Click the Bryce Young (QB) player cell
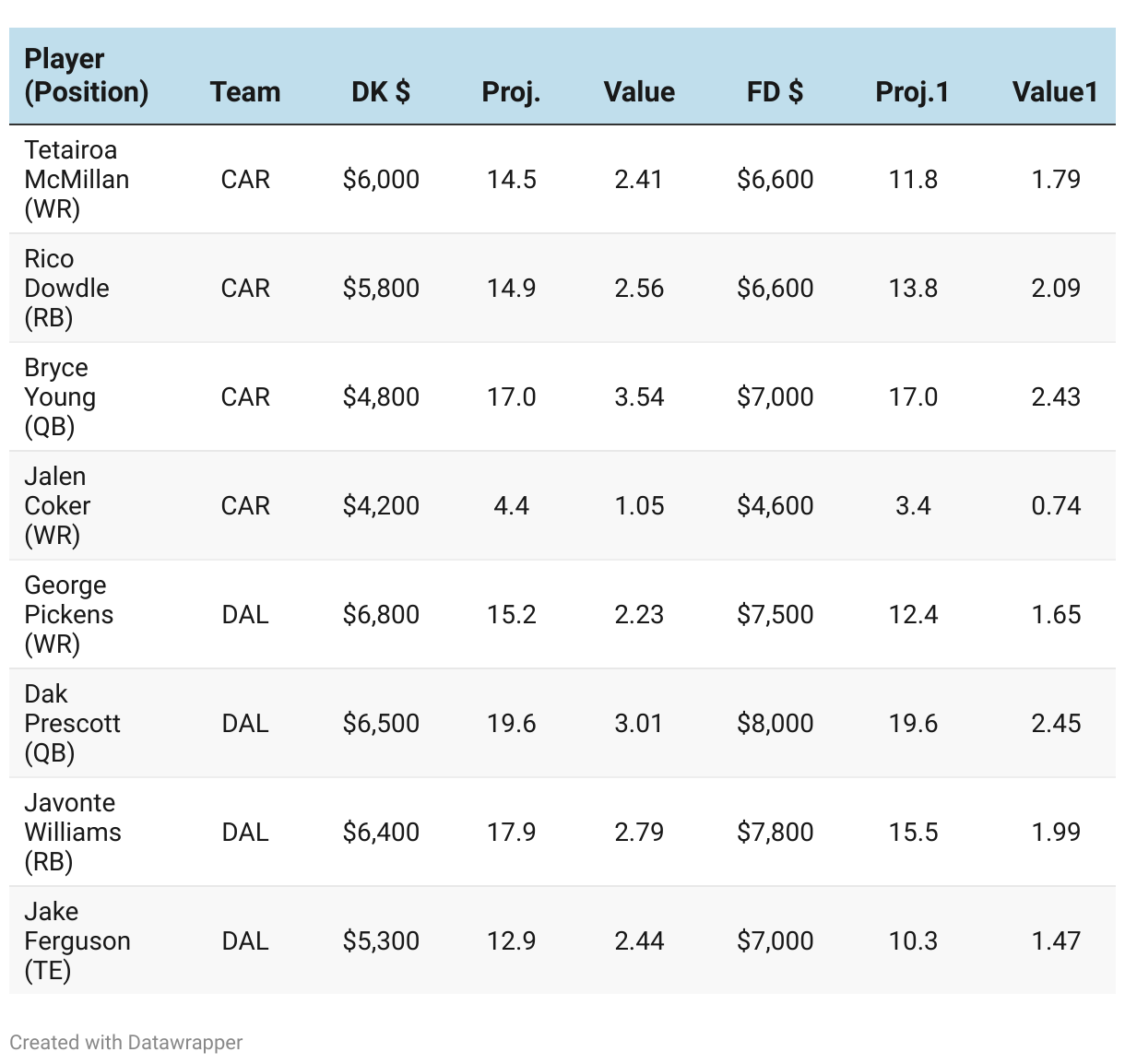This screenshot has height=1064, width=1125. pyautogui.click(x=60, y=396)
